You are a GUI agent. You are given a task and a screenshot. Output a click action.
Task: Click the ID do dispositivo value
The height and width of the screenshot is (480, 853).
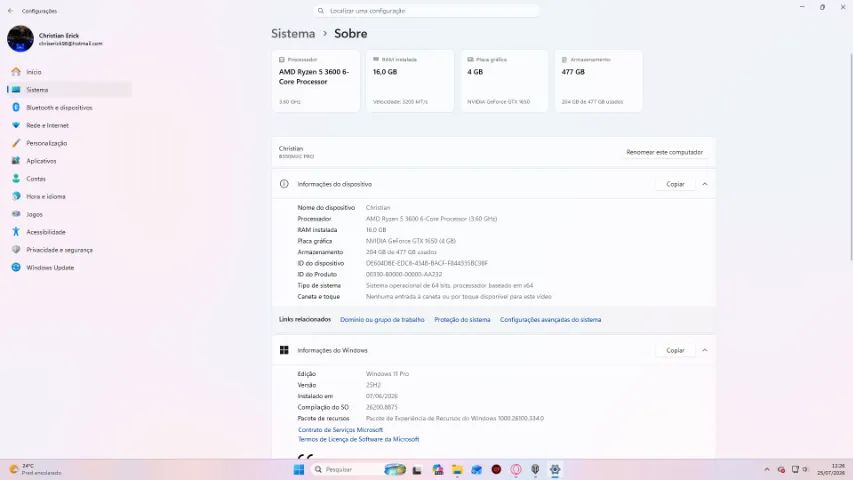426,263
